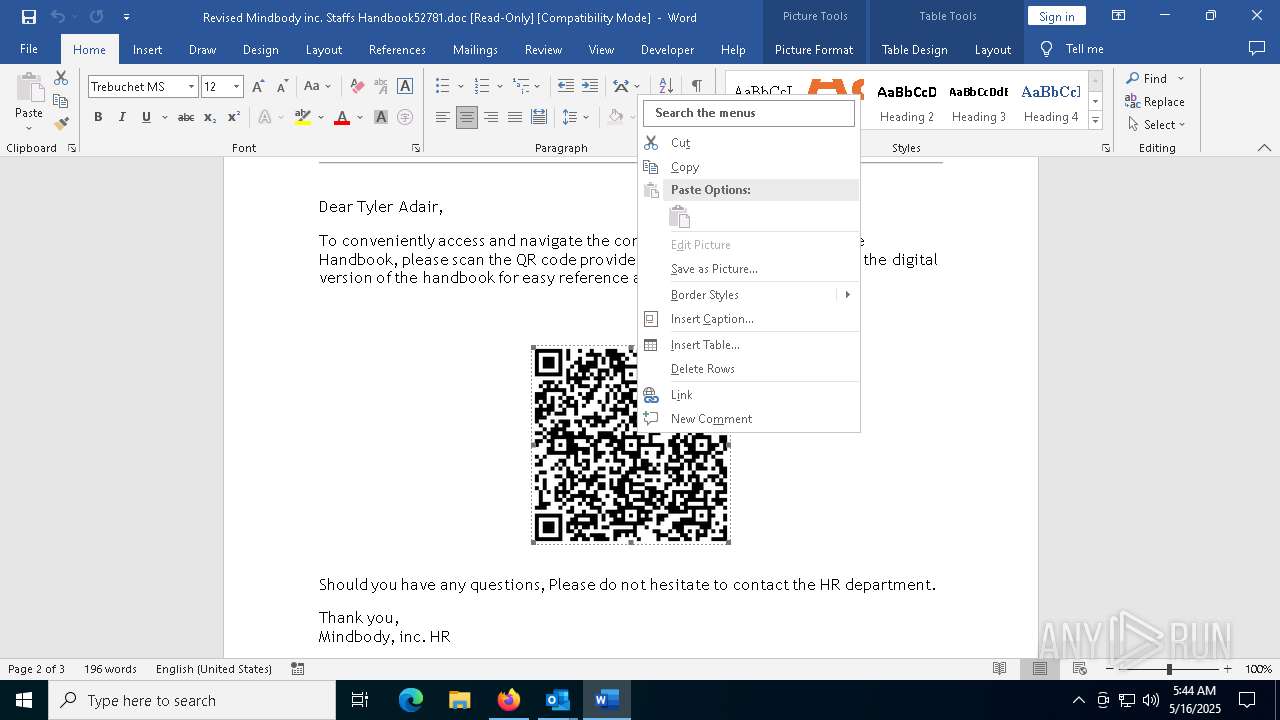Align text to the right
The image size is (1280, 720).
pos(491,117)
